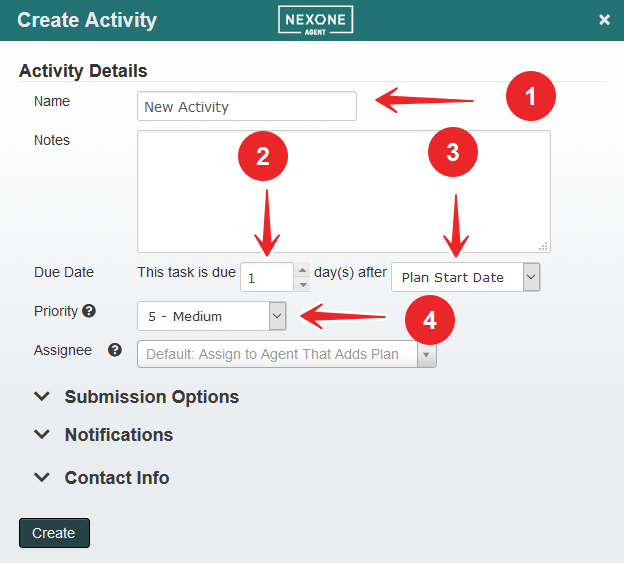Click the Notes resize handle corner
The image size is (624, 563).
click(543, 245)
